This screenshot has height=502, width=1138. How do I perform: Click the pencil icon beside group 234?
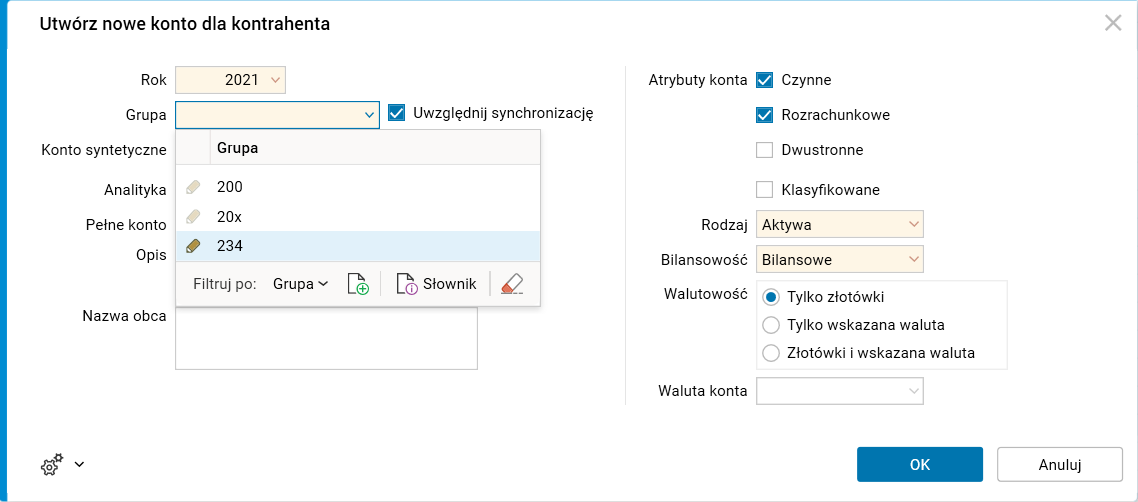click(x=193, y=246)
